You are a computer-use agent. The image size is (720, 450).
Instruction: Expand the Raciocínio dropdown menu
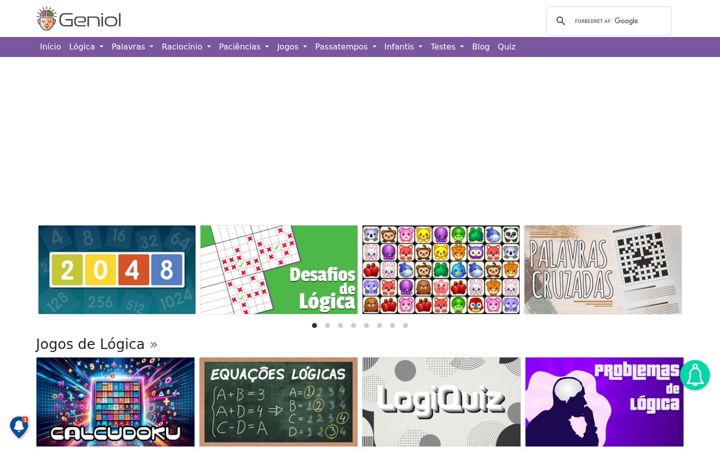pos(186,47)
